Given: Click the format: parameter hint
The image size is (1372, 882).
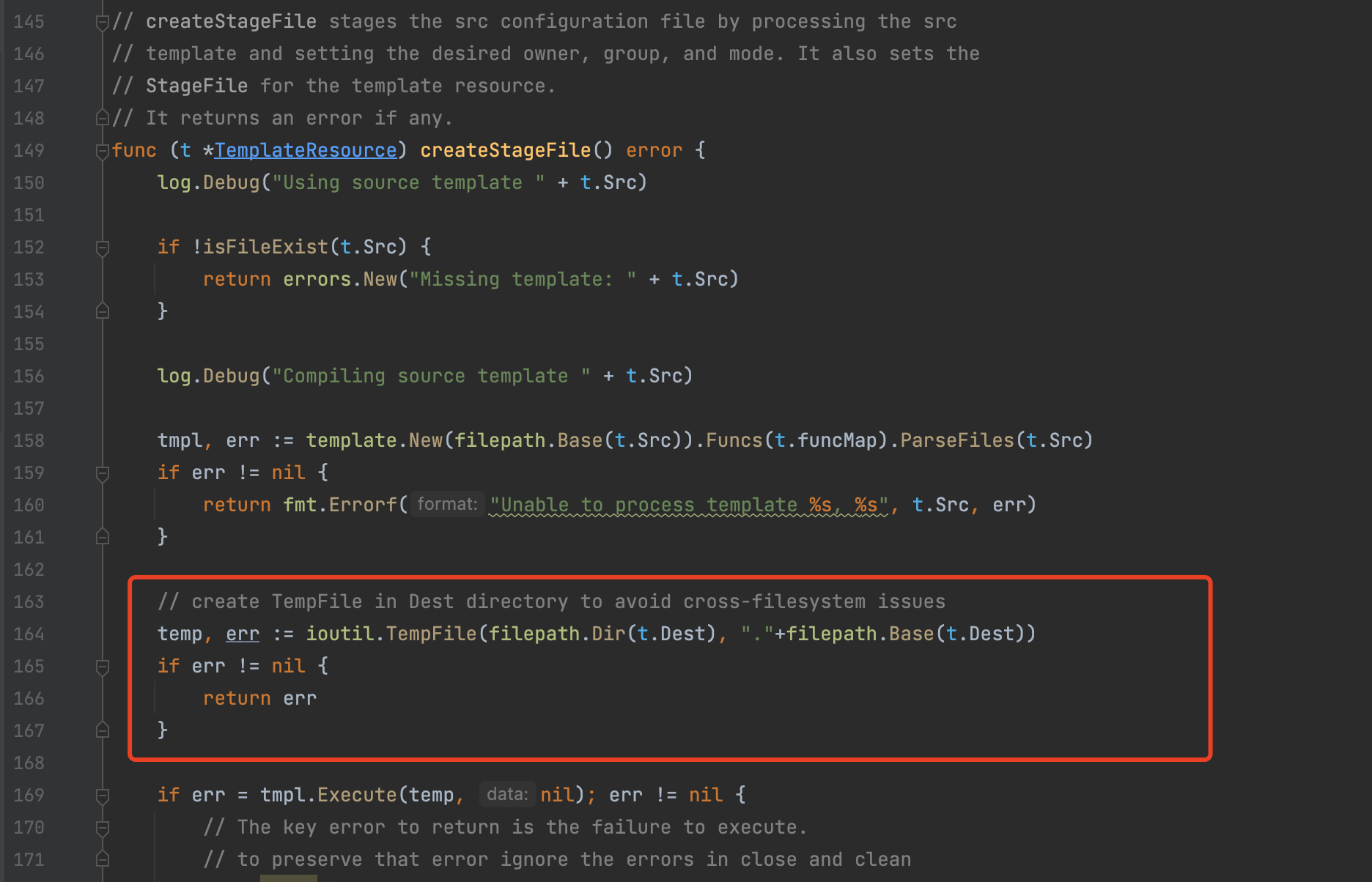Looking at the screenshot, I should click(x=447, y=504).
